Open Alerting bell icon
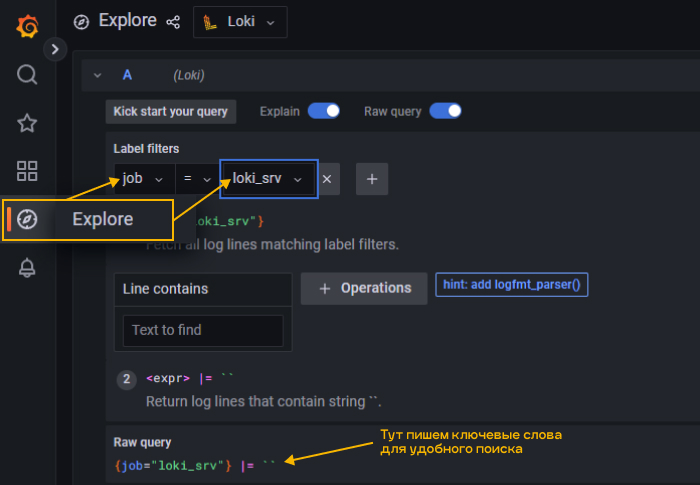The width and height of the screenshot is (700, 485). (27, 268)
